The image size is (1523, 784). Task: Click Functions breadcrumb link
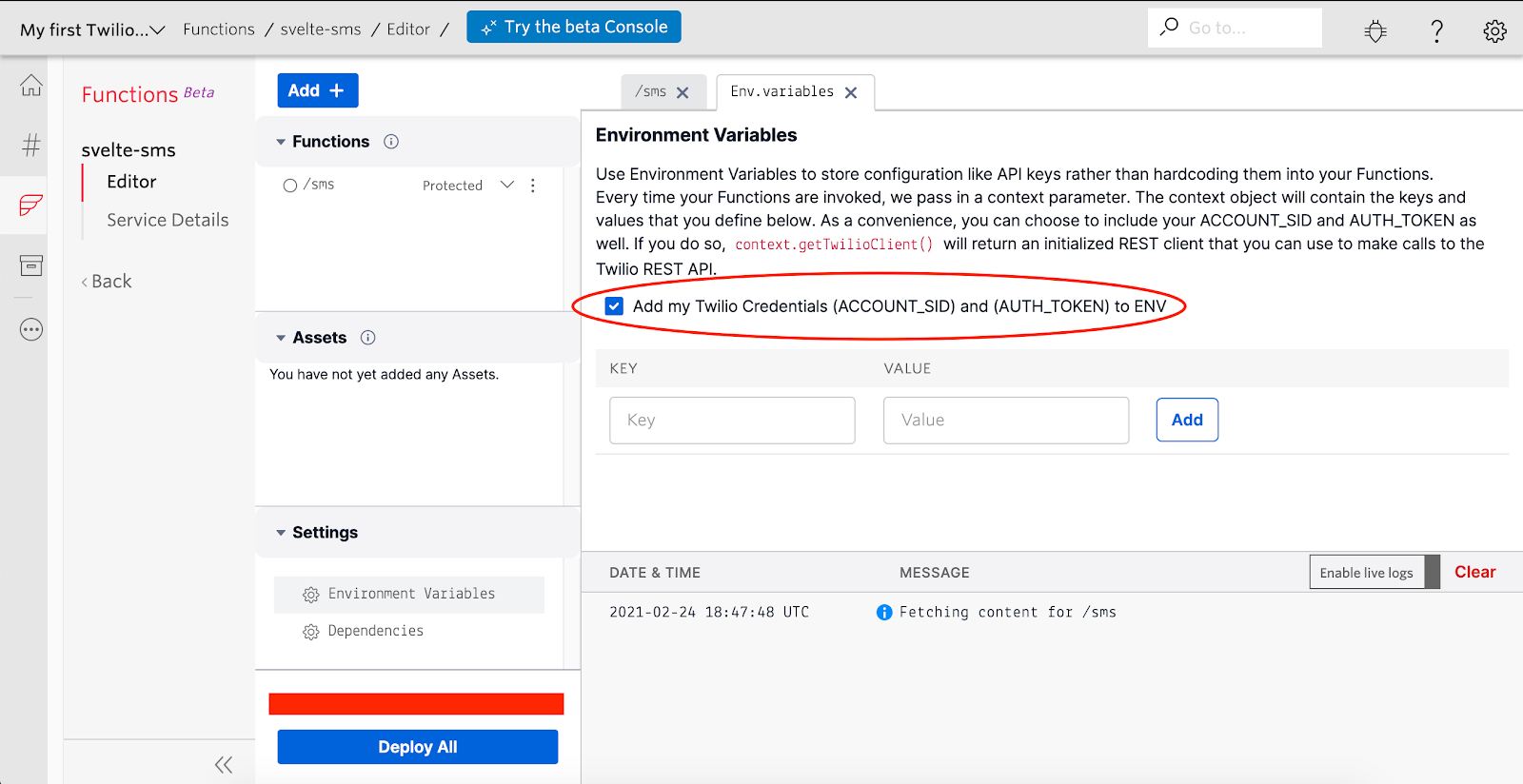tap(219, 29)
